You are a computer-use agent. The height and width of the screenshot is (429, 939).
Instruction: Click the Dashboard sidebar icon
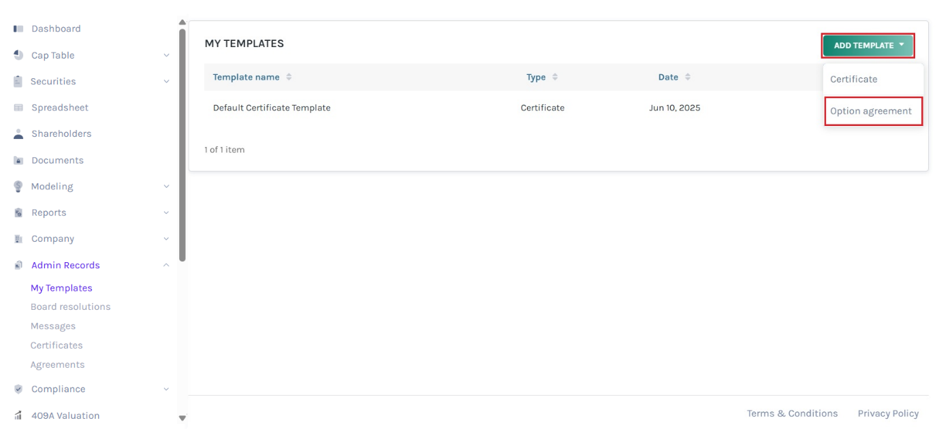[x=18, y=29]
